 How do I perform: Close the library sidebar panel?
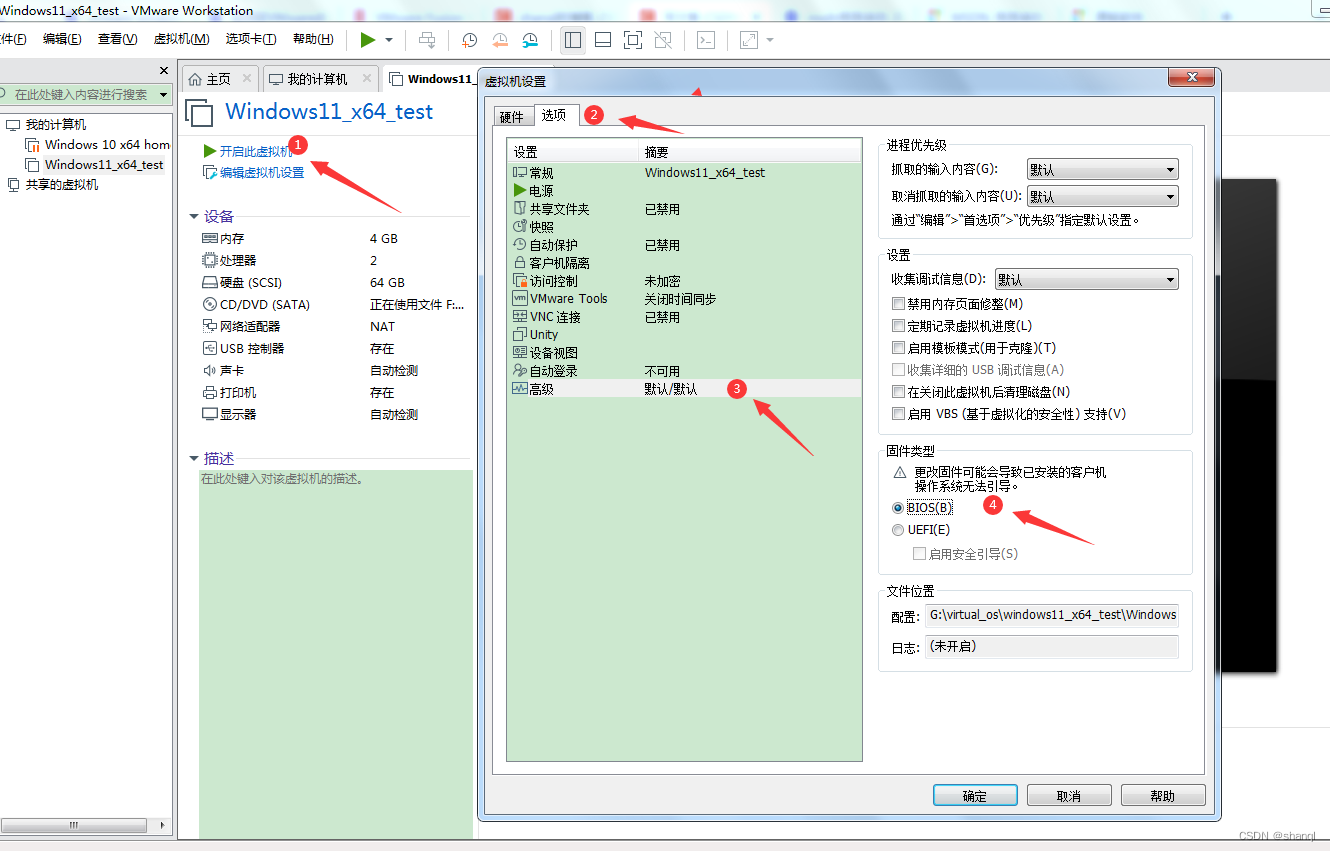coord(165,70)
